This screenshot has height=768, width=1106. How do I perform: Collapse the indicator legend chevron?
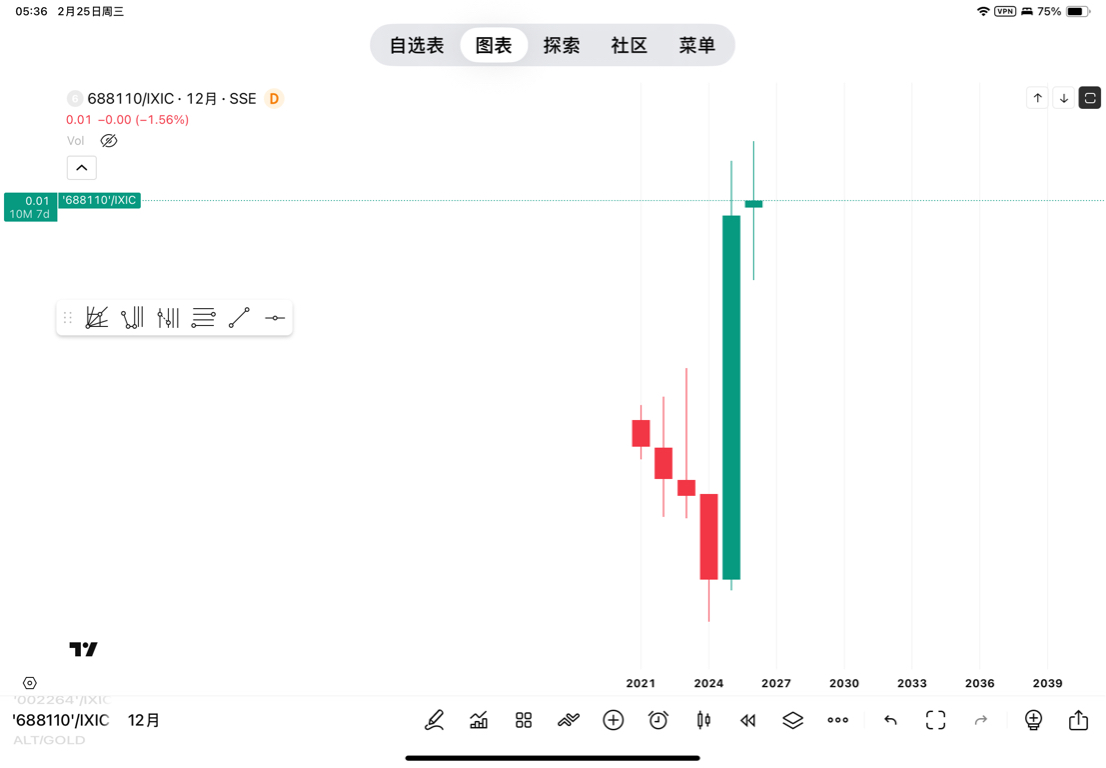click(x=82, y=168)
